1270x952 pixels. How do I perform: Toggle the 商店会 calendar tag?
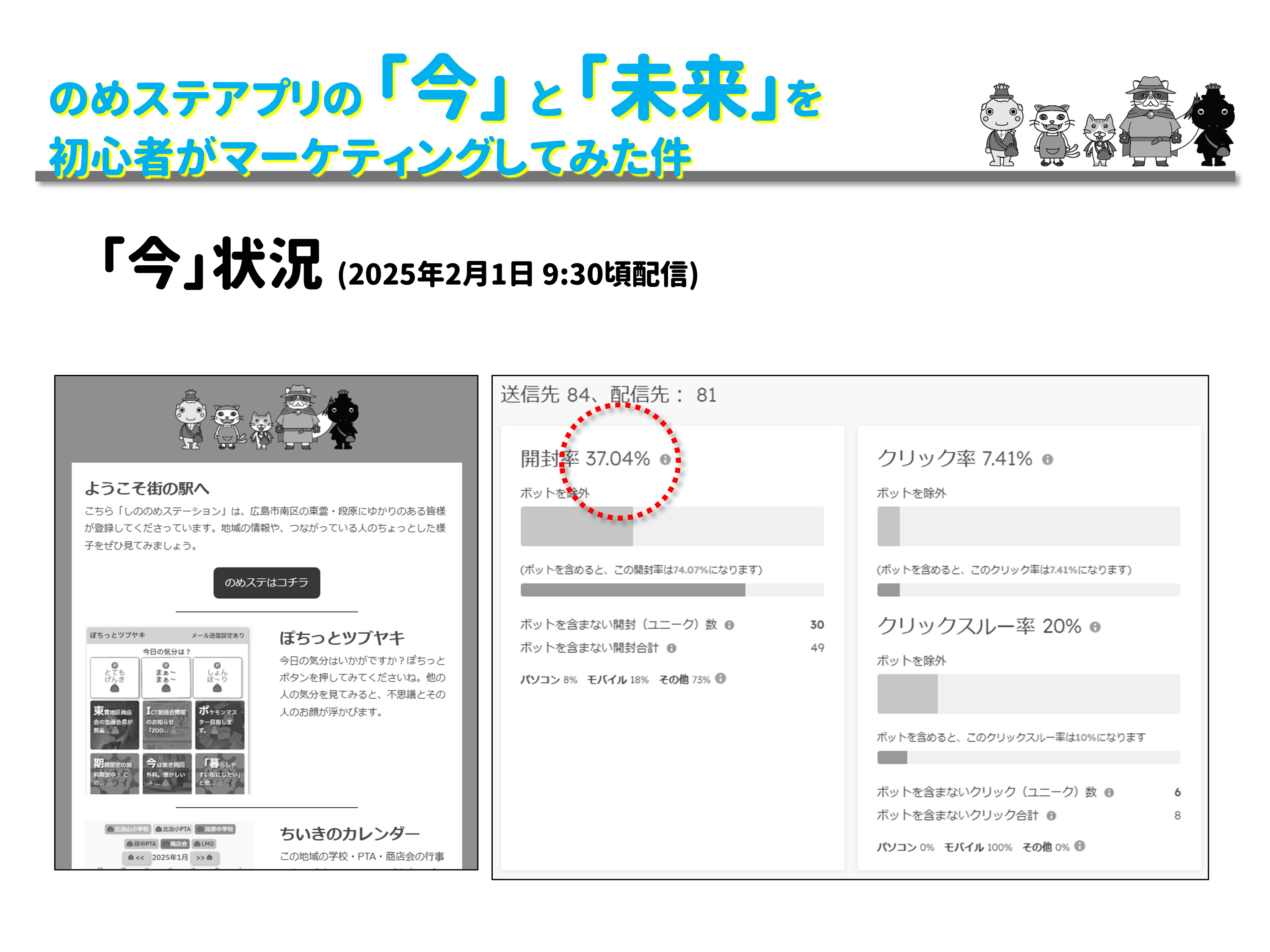pos(174,844)
